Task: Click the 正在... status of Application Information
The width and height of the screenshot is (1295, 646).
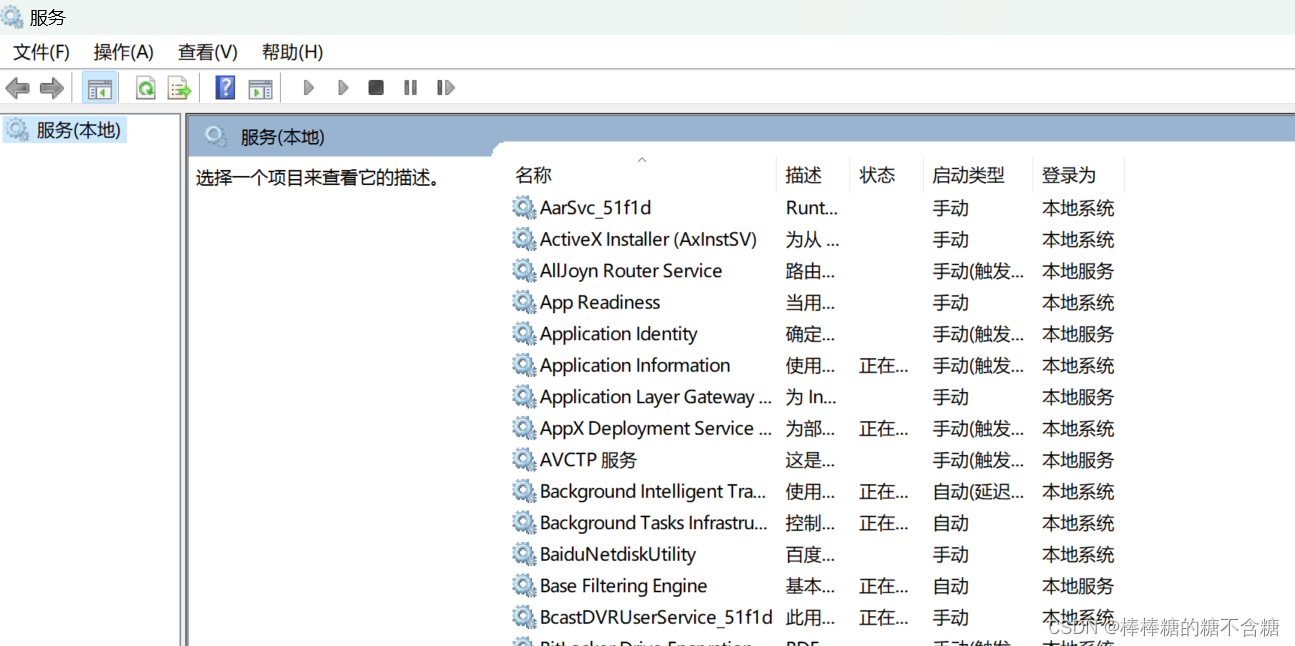Action: point(884,365)
